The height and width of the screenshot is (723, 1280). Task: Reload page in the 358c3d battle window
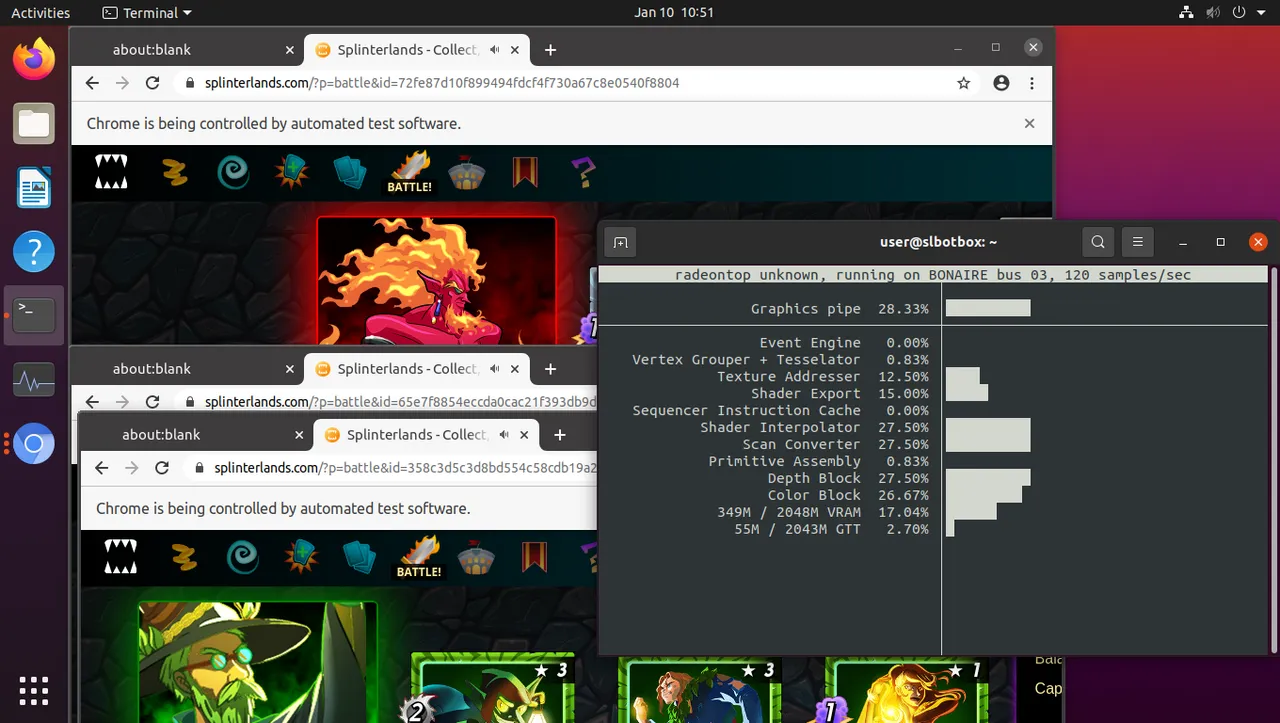(x=162, y=468)
